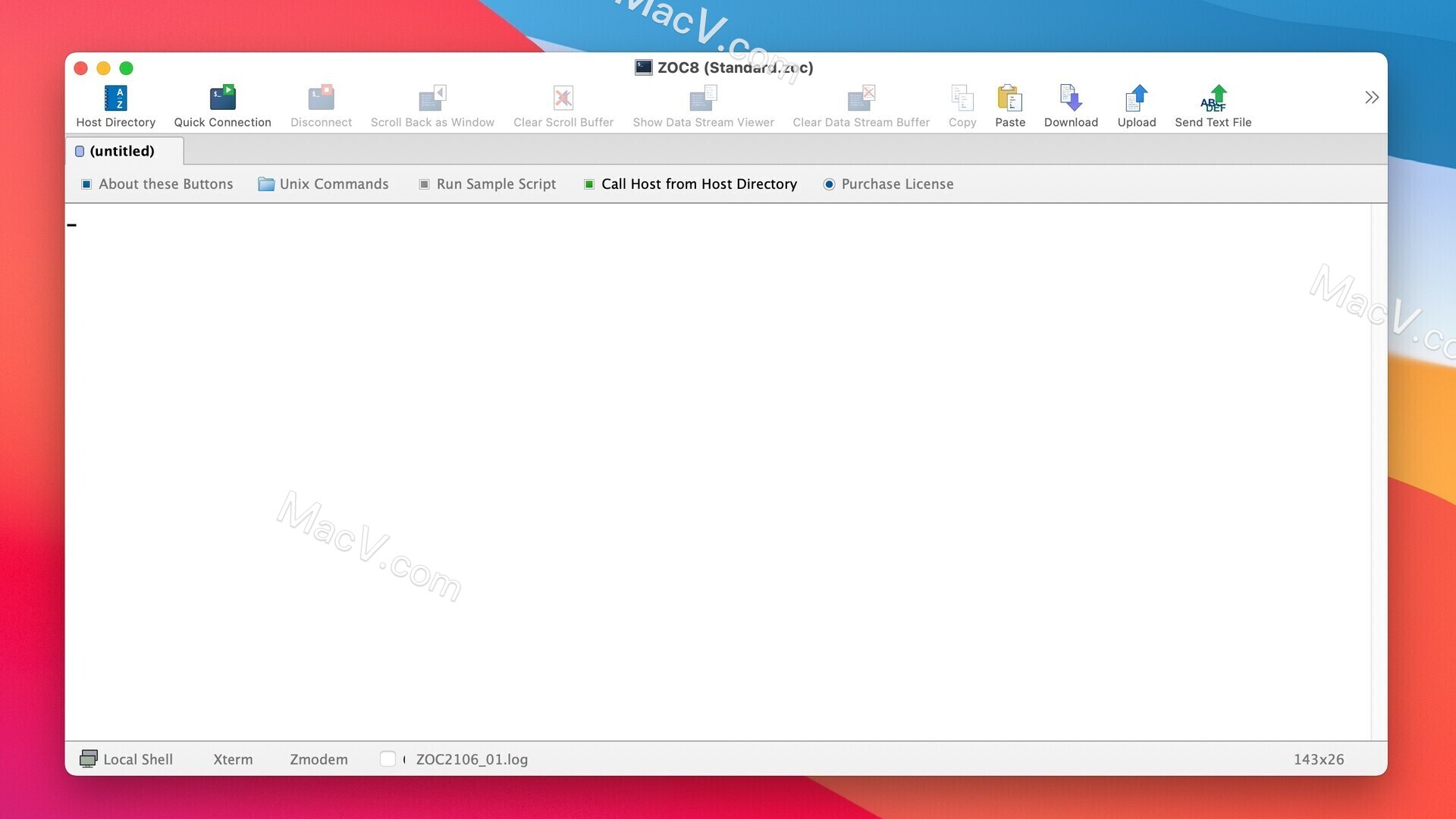
Task: Expand the toolbar overflow menu
Action: tap(1371, 97)
